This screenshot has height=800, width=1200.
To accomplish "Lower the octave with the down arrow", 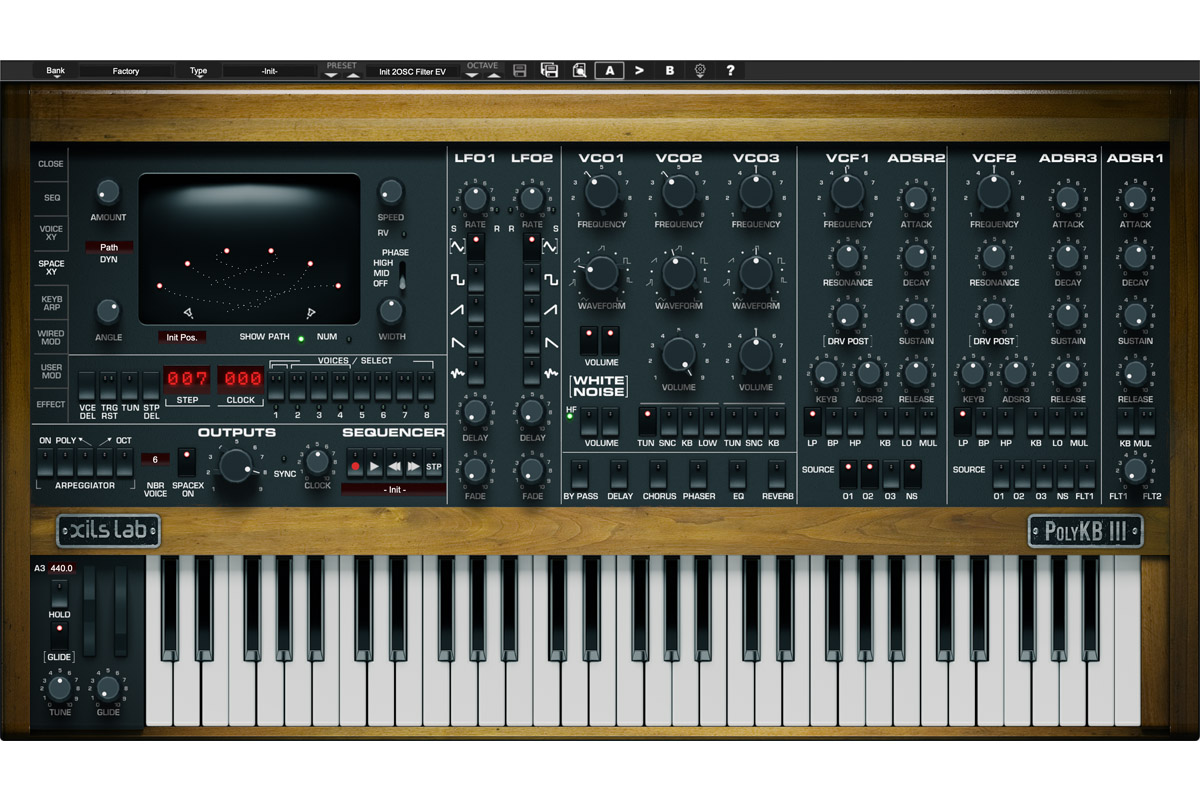I will pyautogui.click(x=474, y=75).
